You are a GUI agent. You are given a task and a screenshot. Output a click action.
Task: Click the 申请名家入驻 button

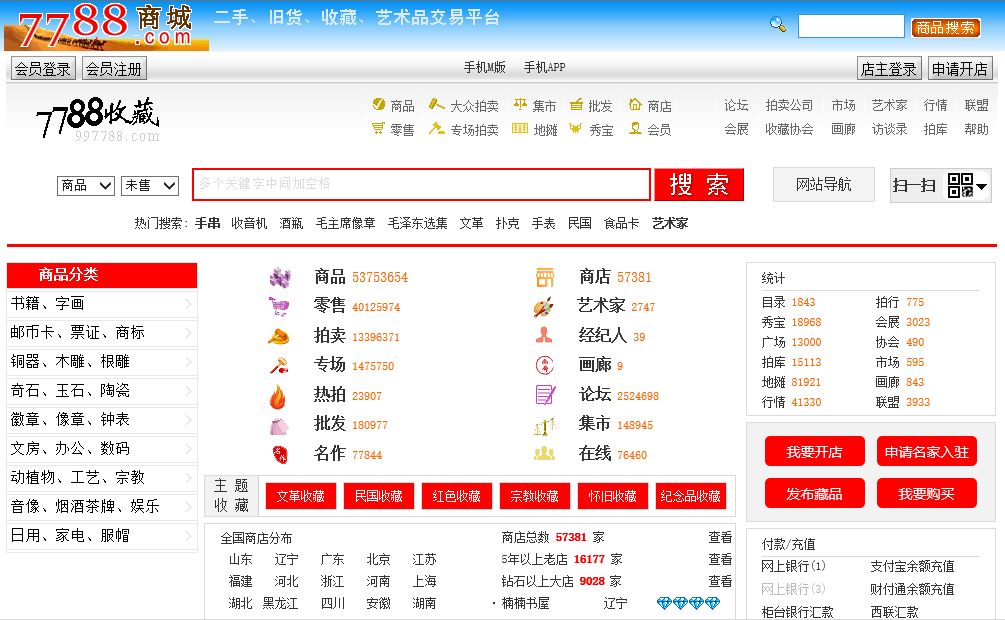pyautogui.click(x=927, y=451)
